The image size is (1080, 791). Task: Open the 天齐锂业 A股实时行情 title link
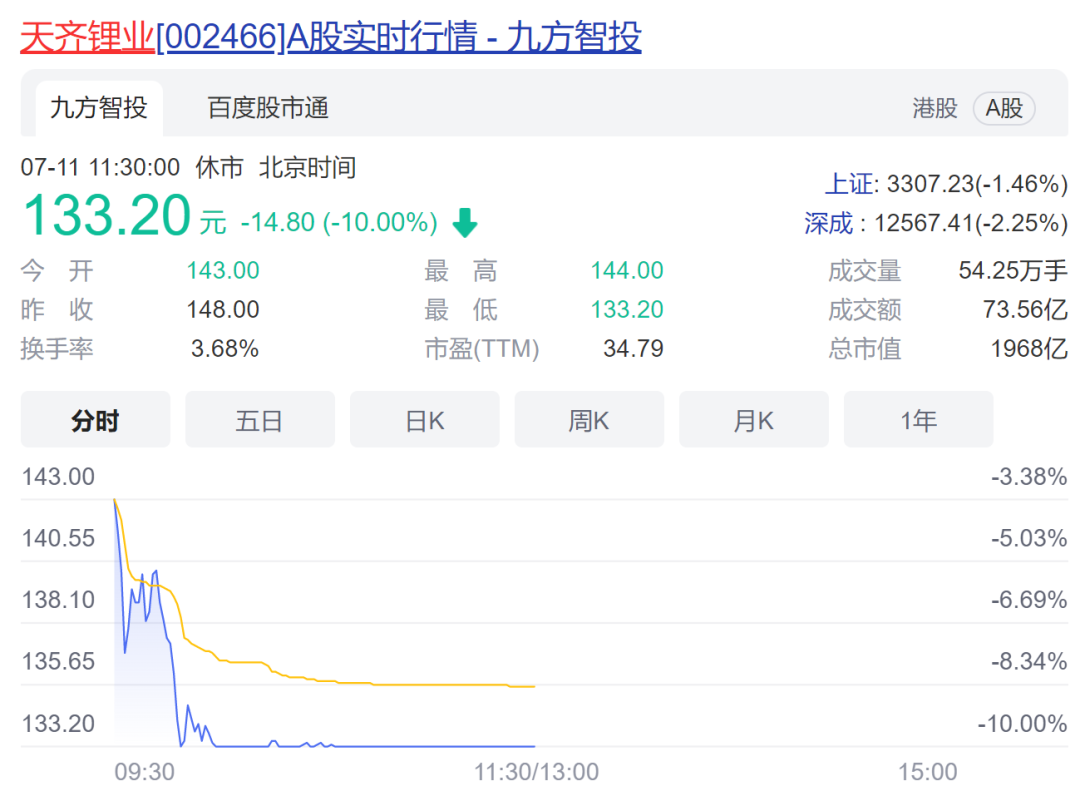330,37
